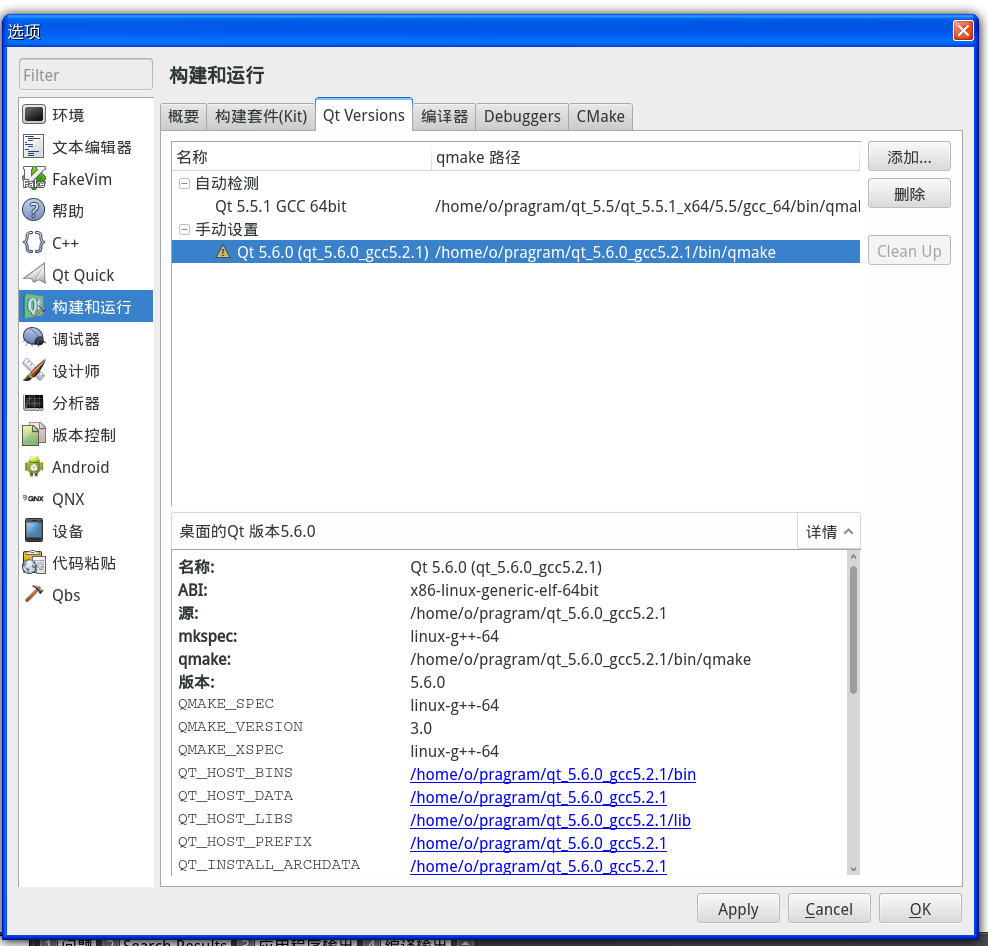Open the FakeVim icon entry

pyautogui.click(x=34, y=178)
